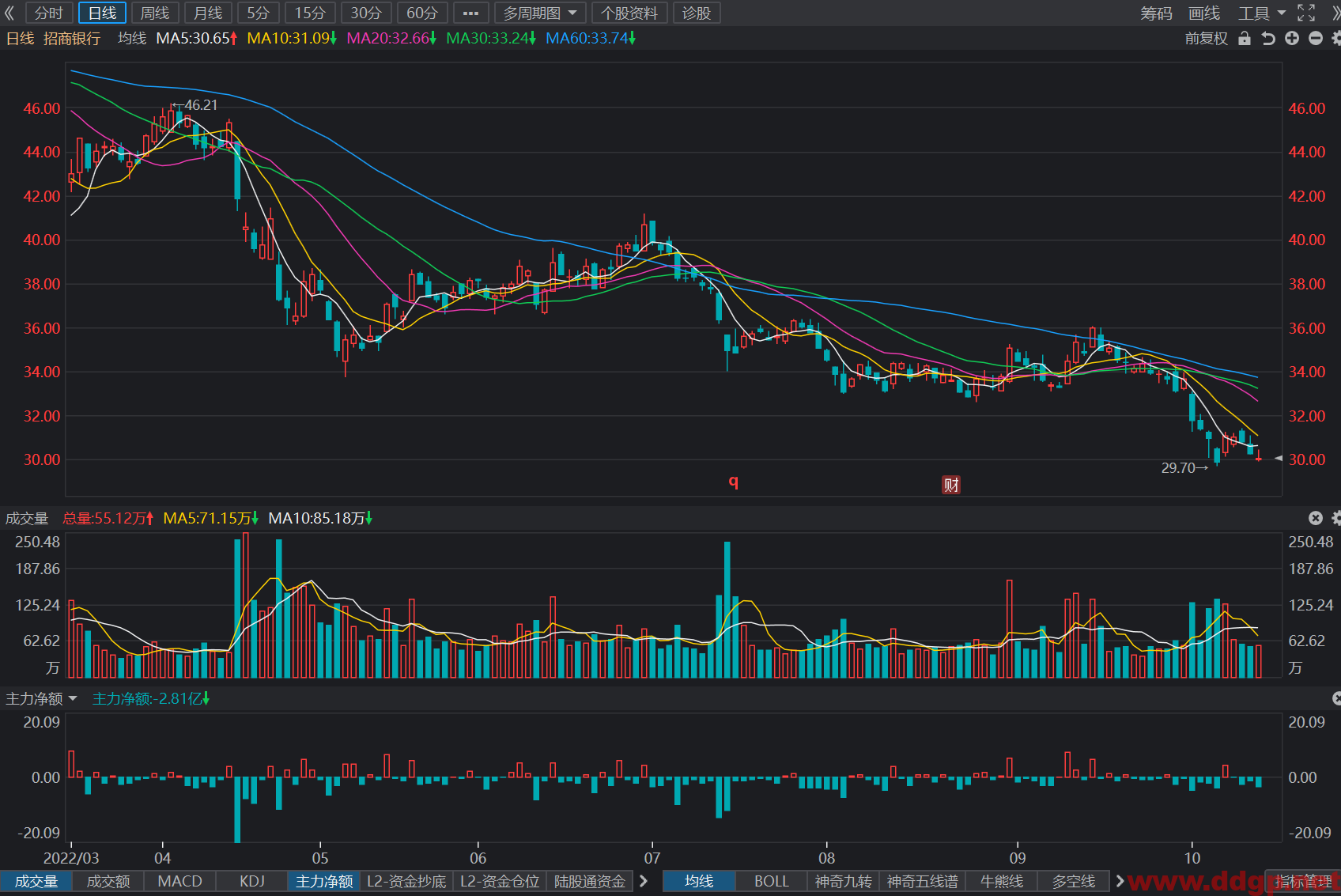This screenshot has width=1341, height=896.
Task: Open volume panel settings gear
Action: (x=1336, y=518)
